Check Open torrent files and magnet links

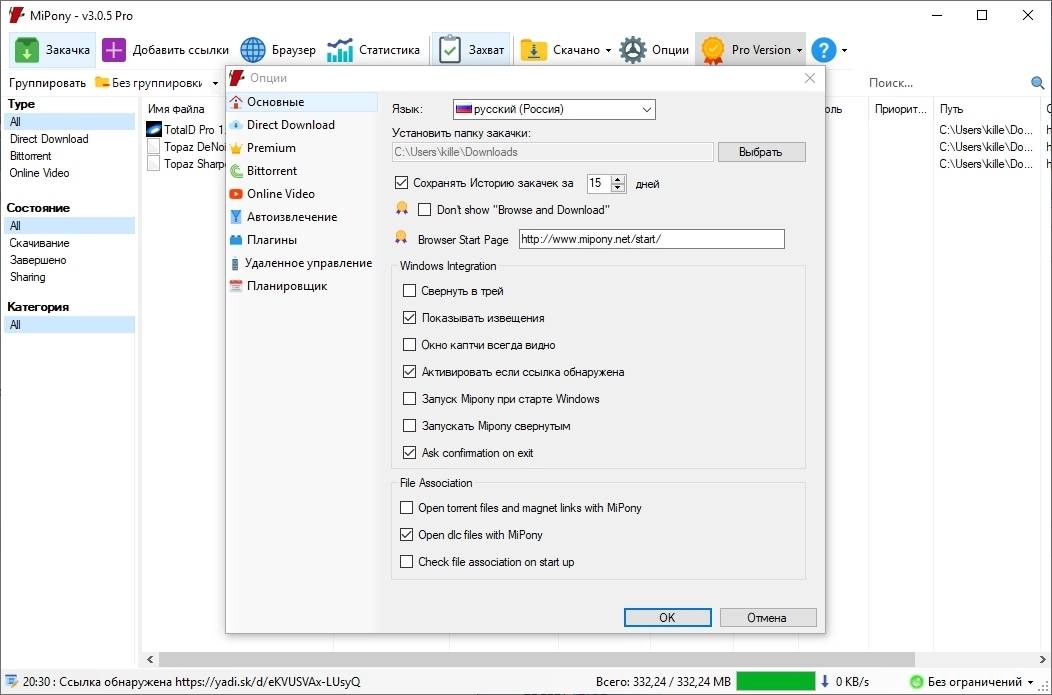(407, 508)
